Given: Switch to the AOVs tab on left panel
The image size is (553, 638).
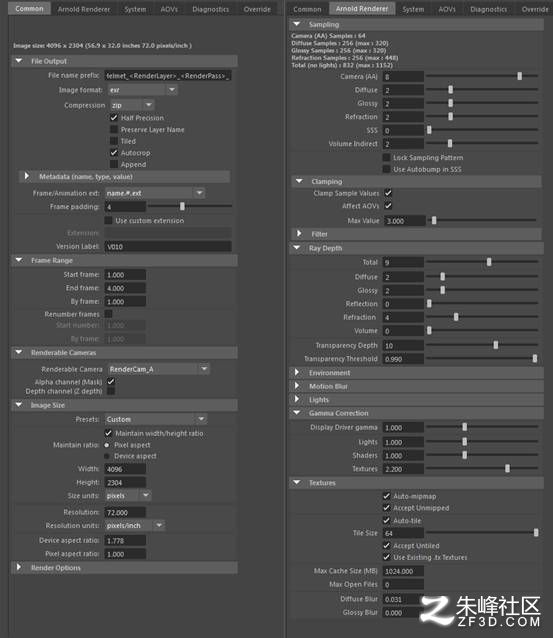Looking at the screenshot, I should [169, 9].
